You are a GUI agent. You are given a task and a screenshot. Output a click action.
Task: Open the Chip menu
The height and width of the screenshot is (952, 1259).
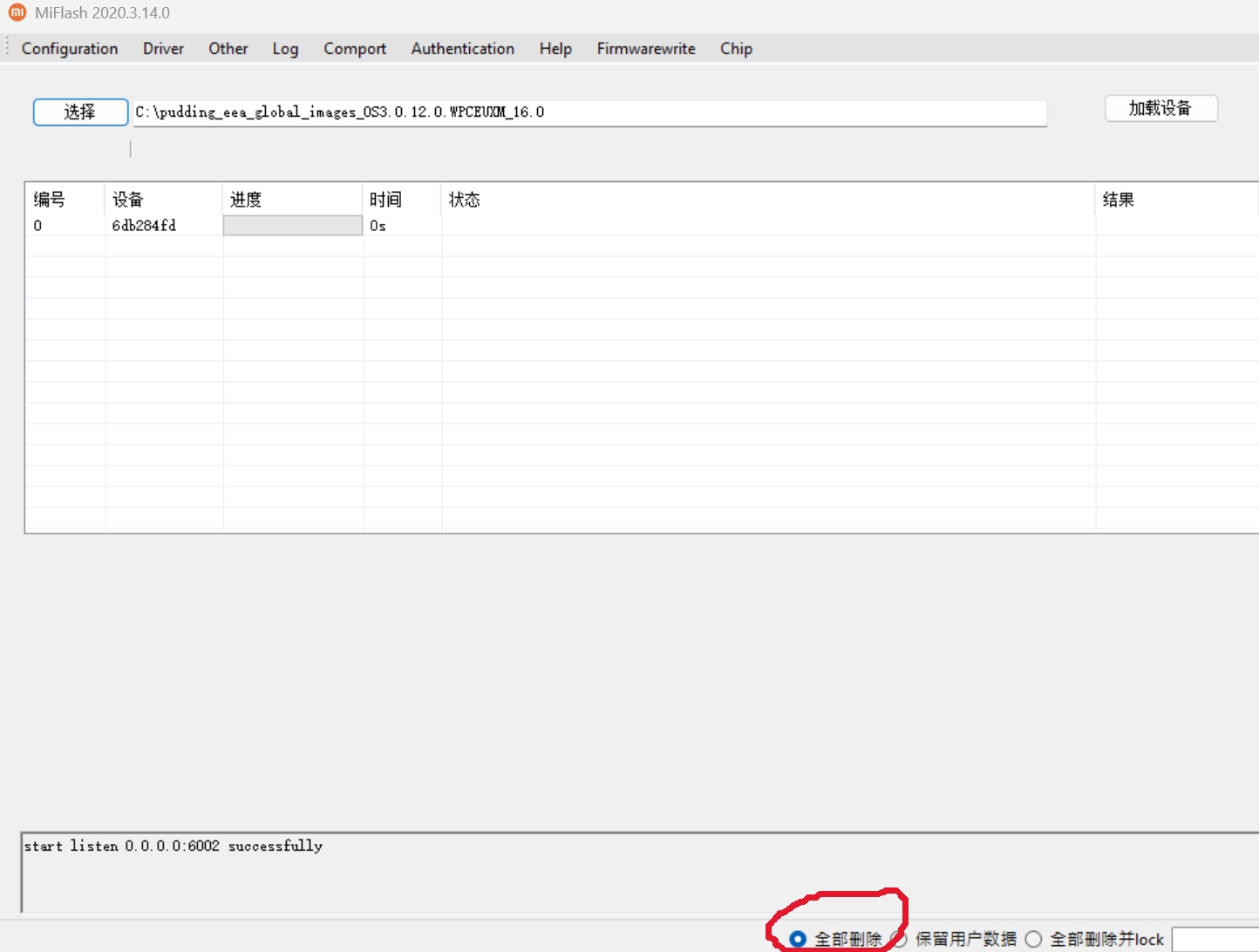click(x=736, y=49)
